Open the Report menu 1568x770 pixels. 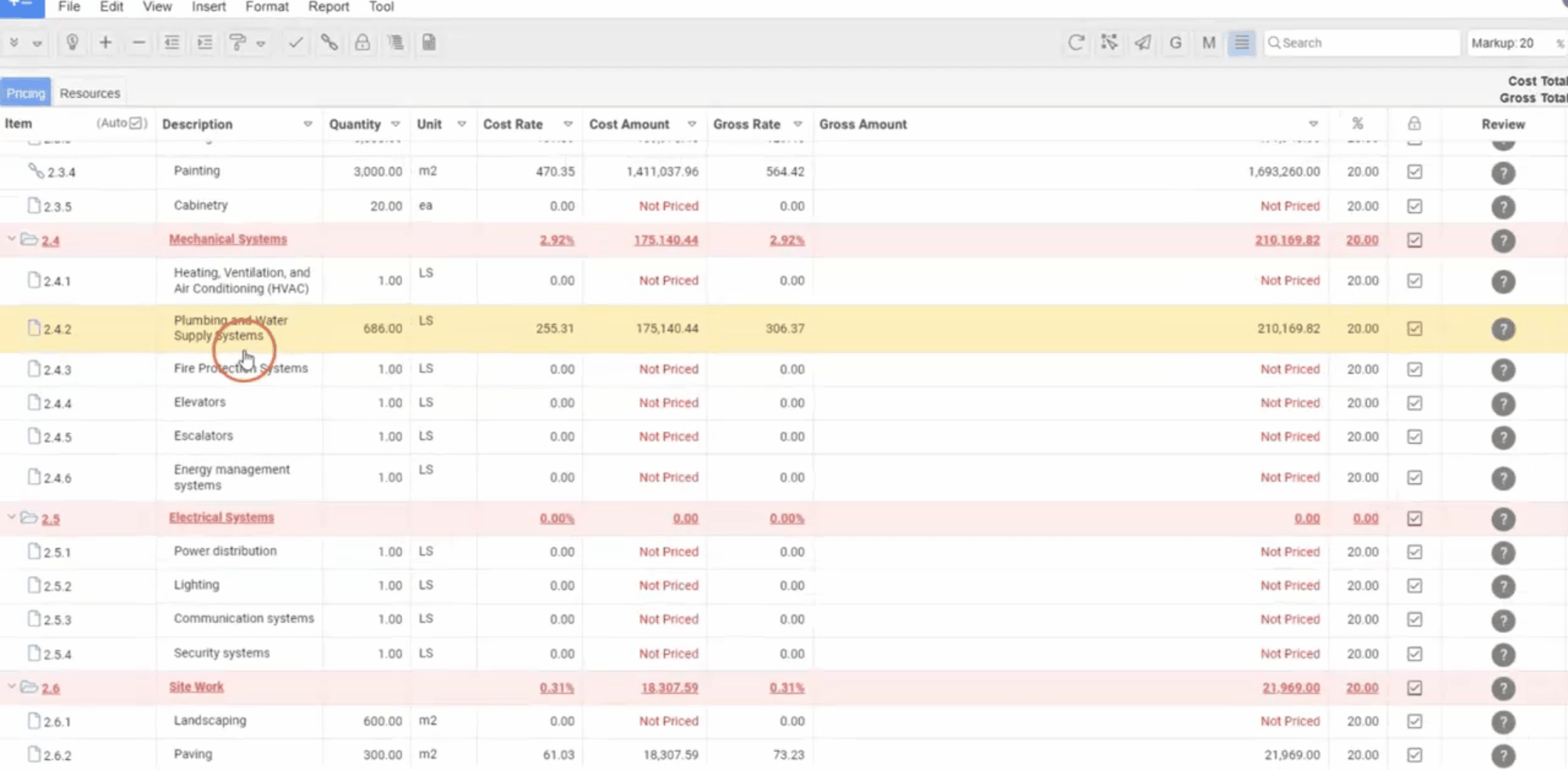coord(328,7)
